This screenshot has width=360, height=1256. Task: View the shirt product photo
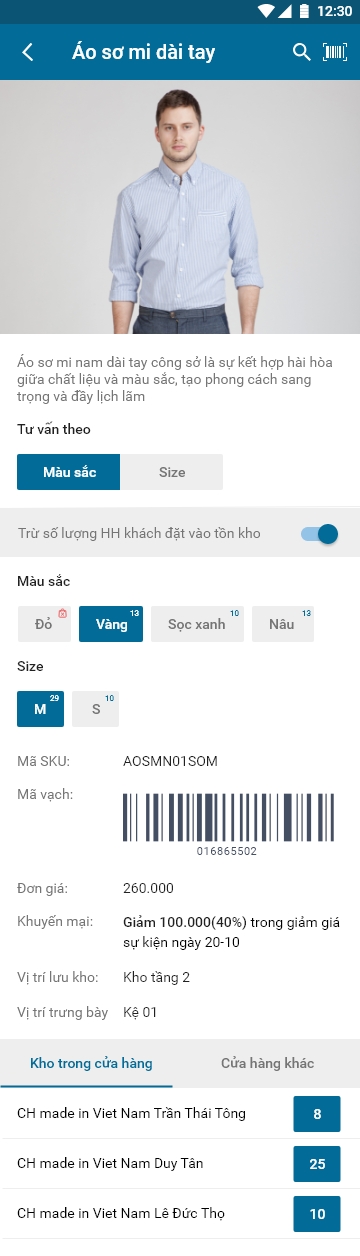(x=180, y=206)
